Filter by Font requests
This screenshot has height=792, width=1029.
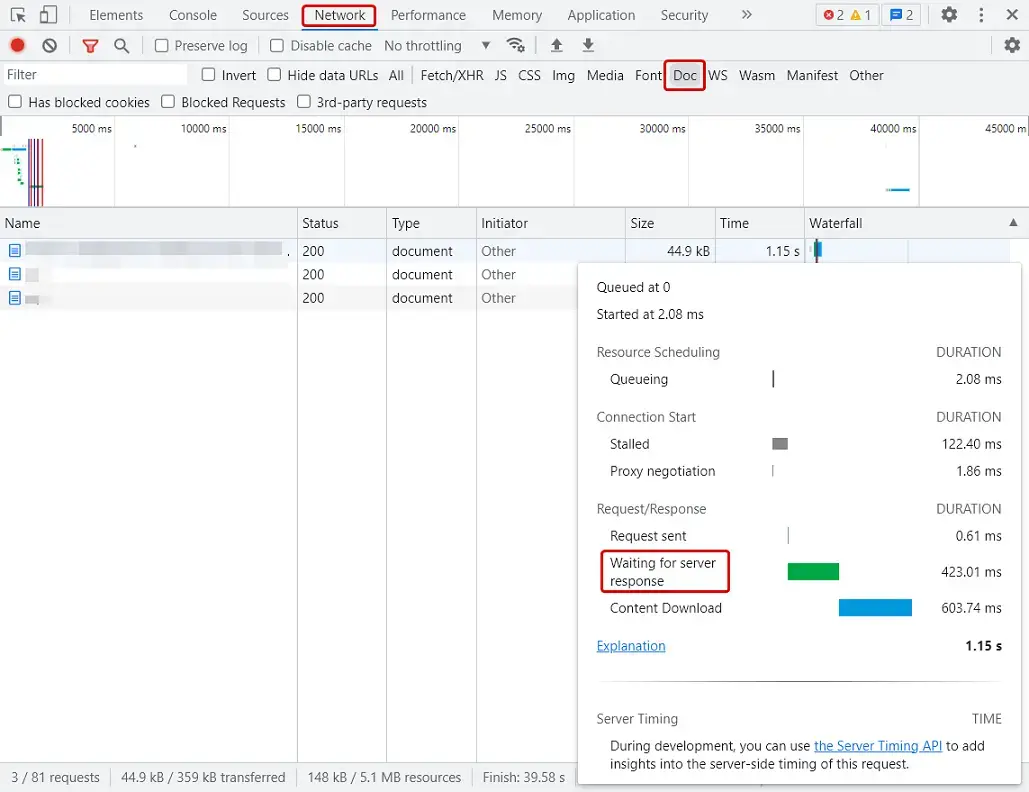(x=648, y=75)
